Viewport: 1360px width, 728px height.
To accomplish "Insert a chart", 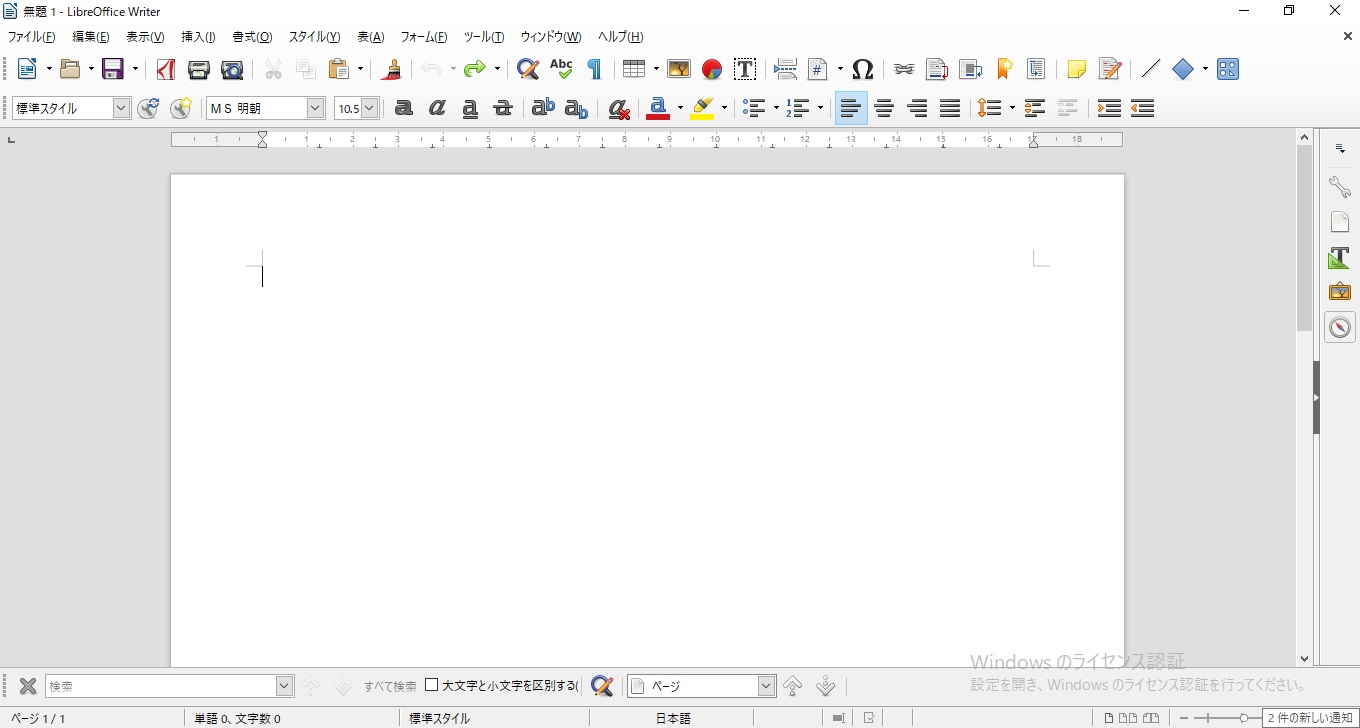I will pyautogui.click(x=712, y=69).
